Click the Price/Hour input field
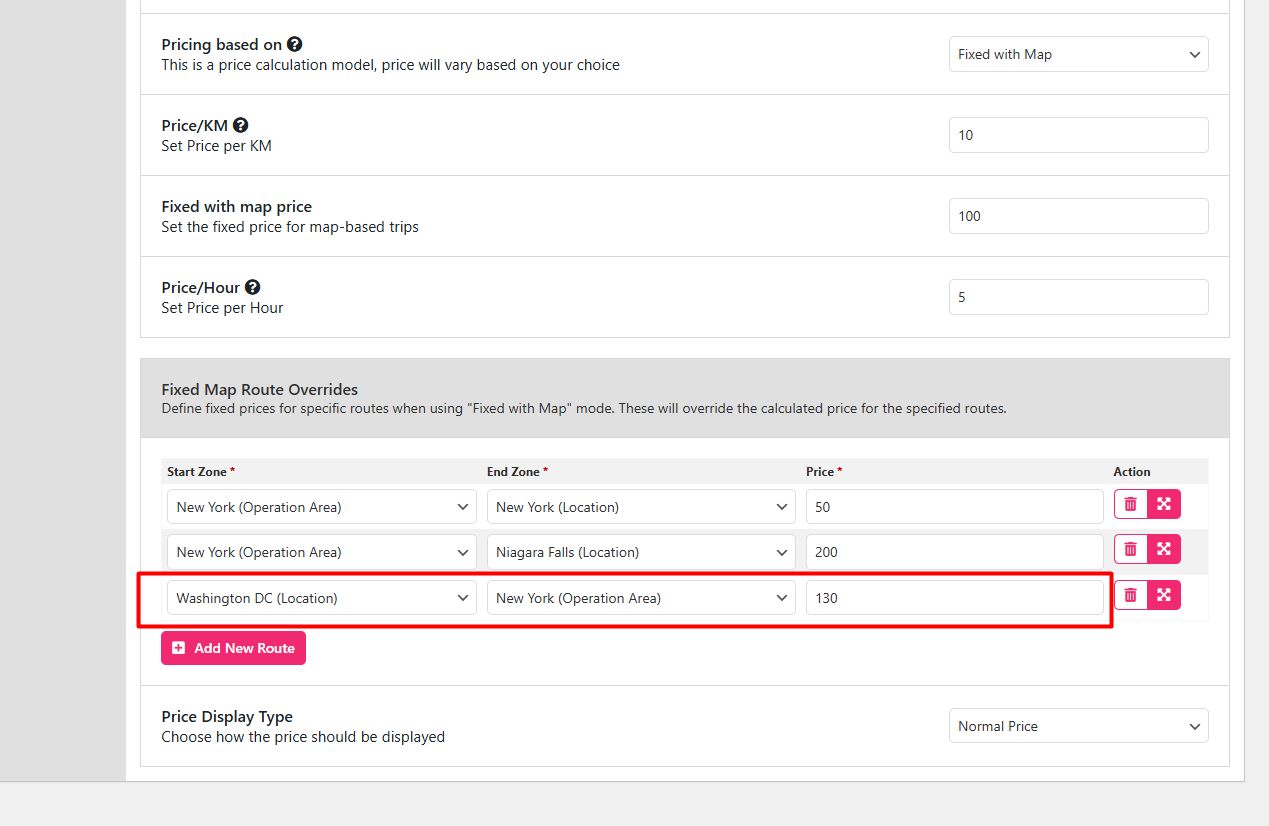Image resolution: width=1269 pixels, height=826 pixels. pos(1078,297)
